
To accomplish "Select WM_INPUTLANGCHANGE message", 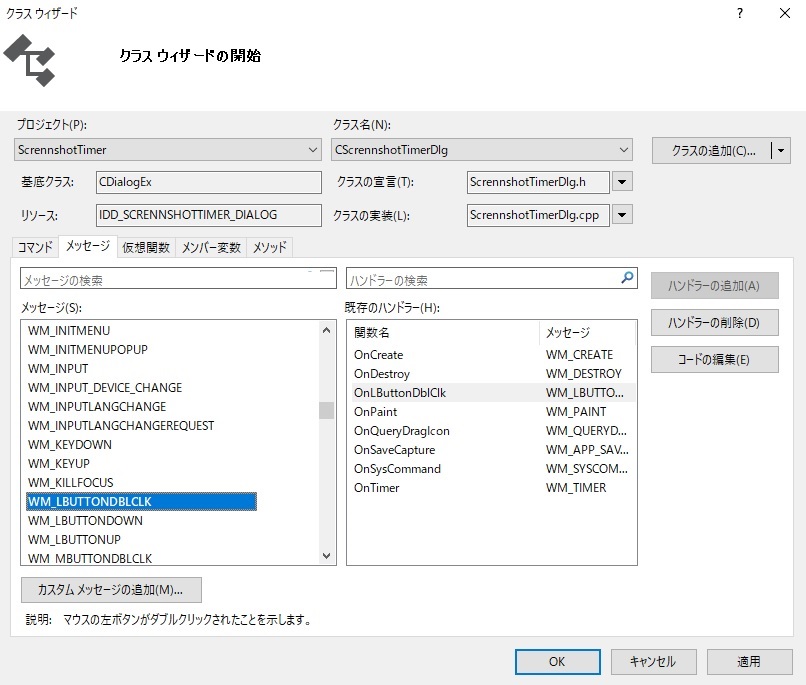I will pos(97,406).
